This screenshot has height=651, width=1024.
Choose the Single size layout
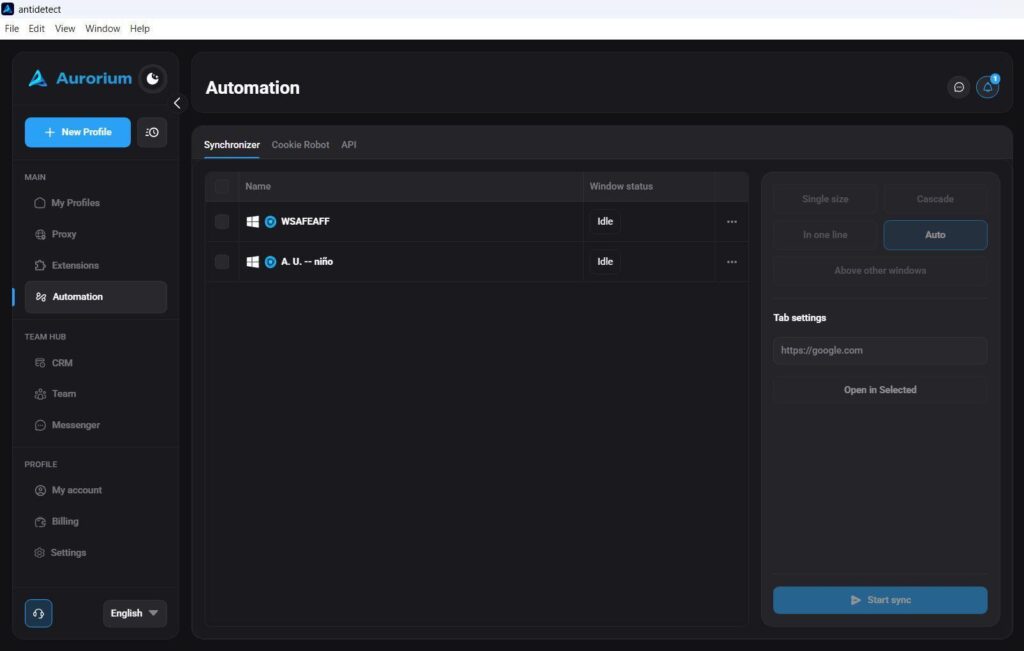(x=825, y=199)
